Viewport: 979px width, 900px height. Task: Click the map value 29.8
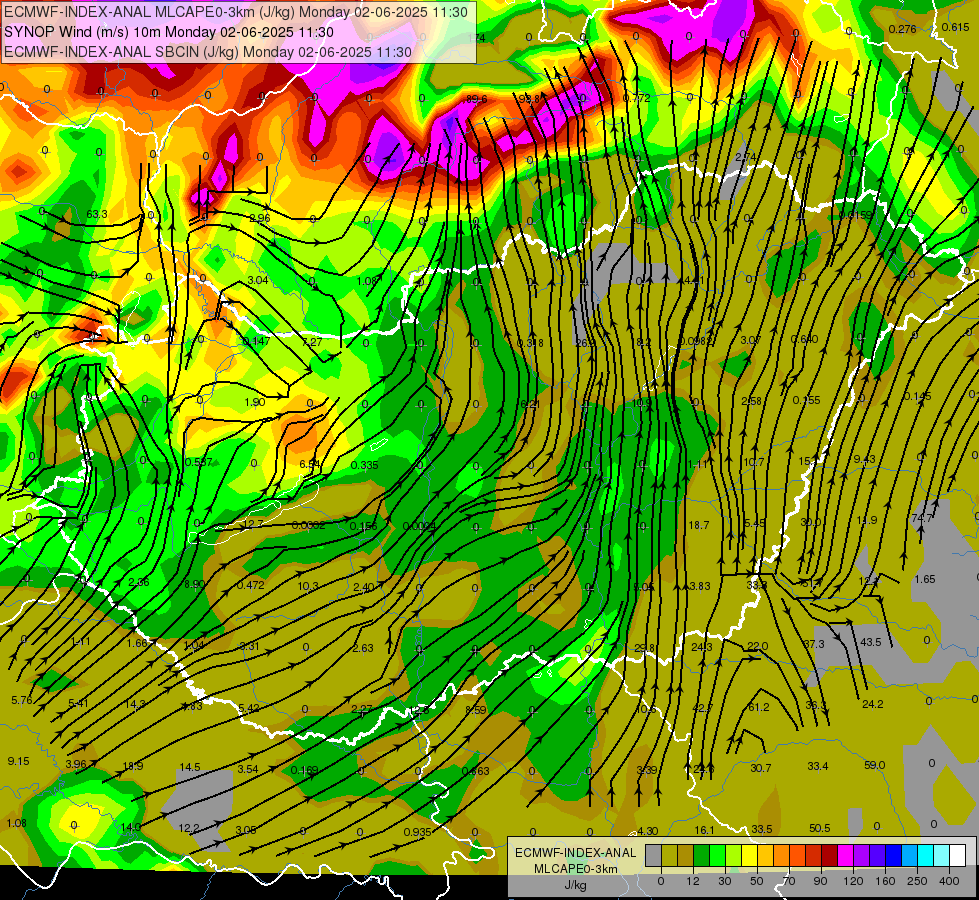644,648
